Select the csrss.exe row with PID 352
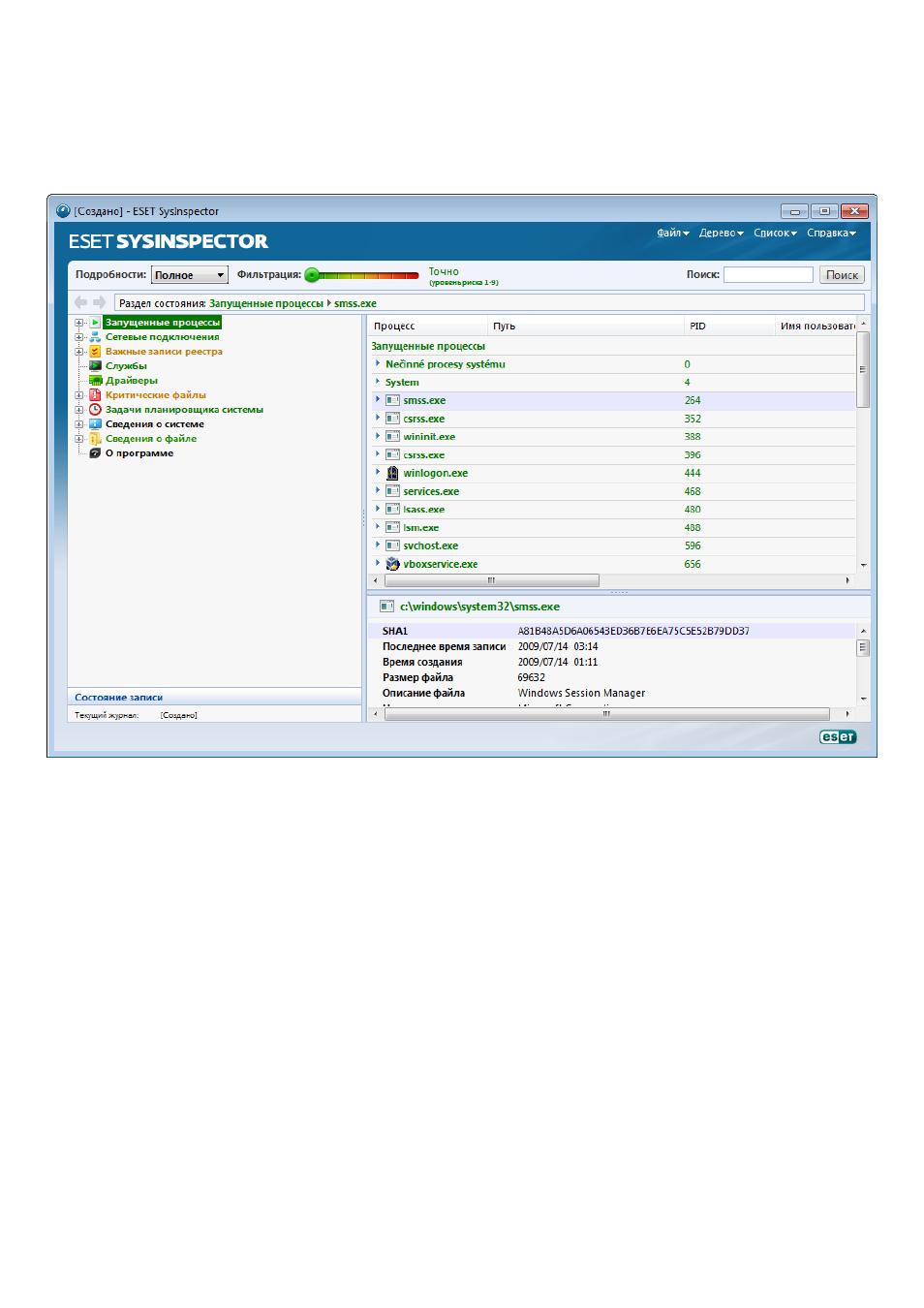 coord(614,419)
